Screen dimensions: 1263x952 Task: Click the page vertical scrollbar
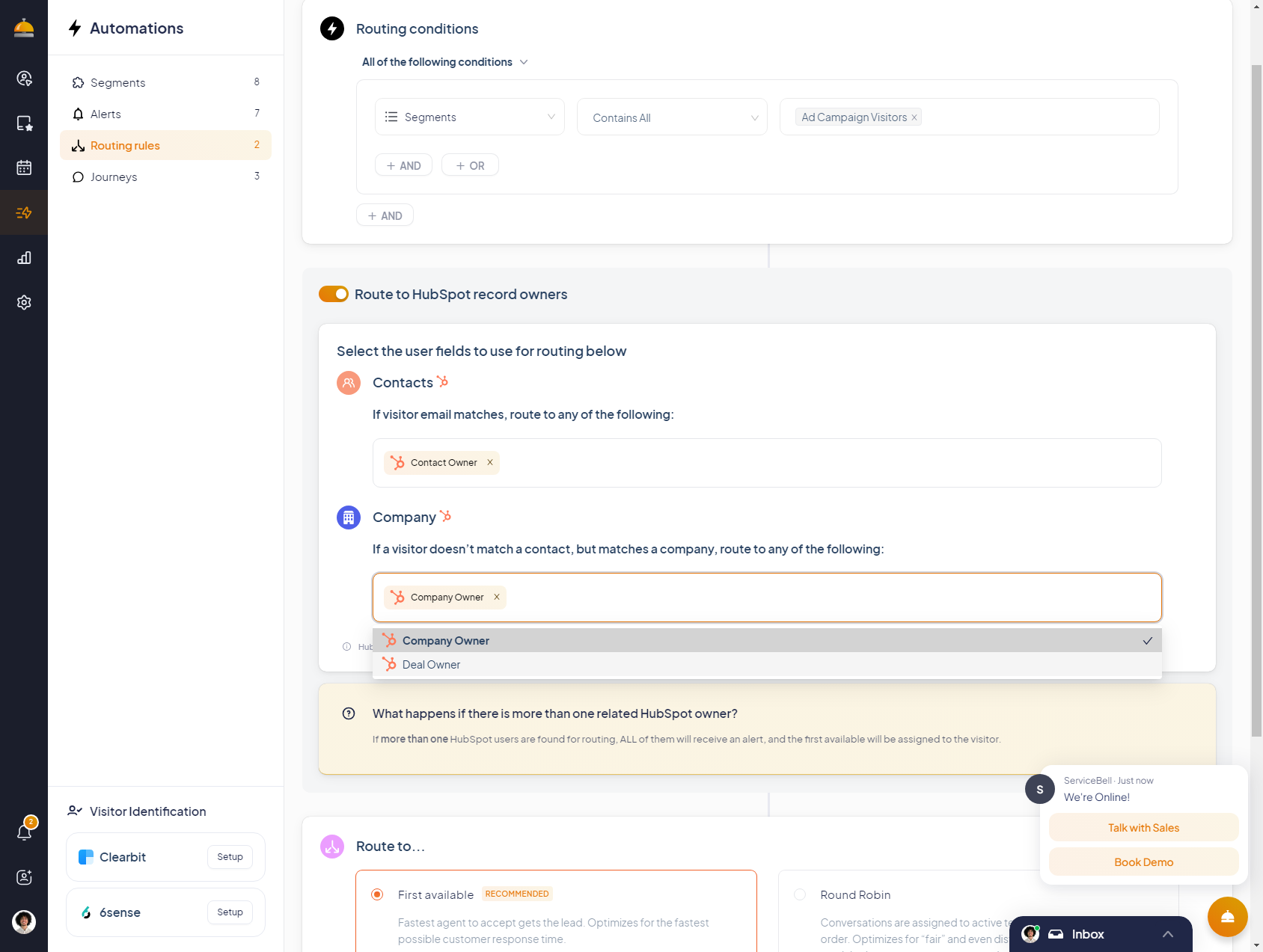pyautogui.click(x=1256, y=400)
